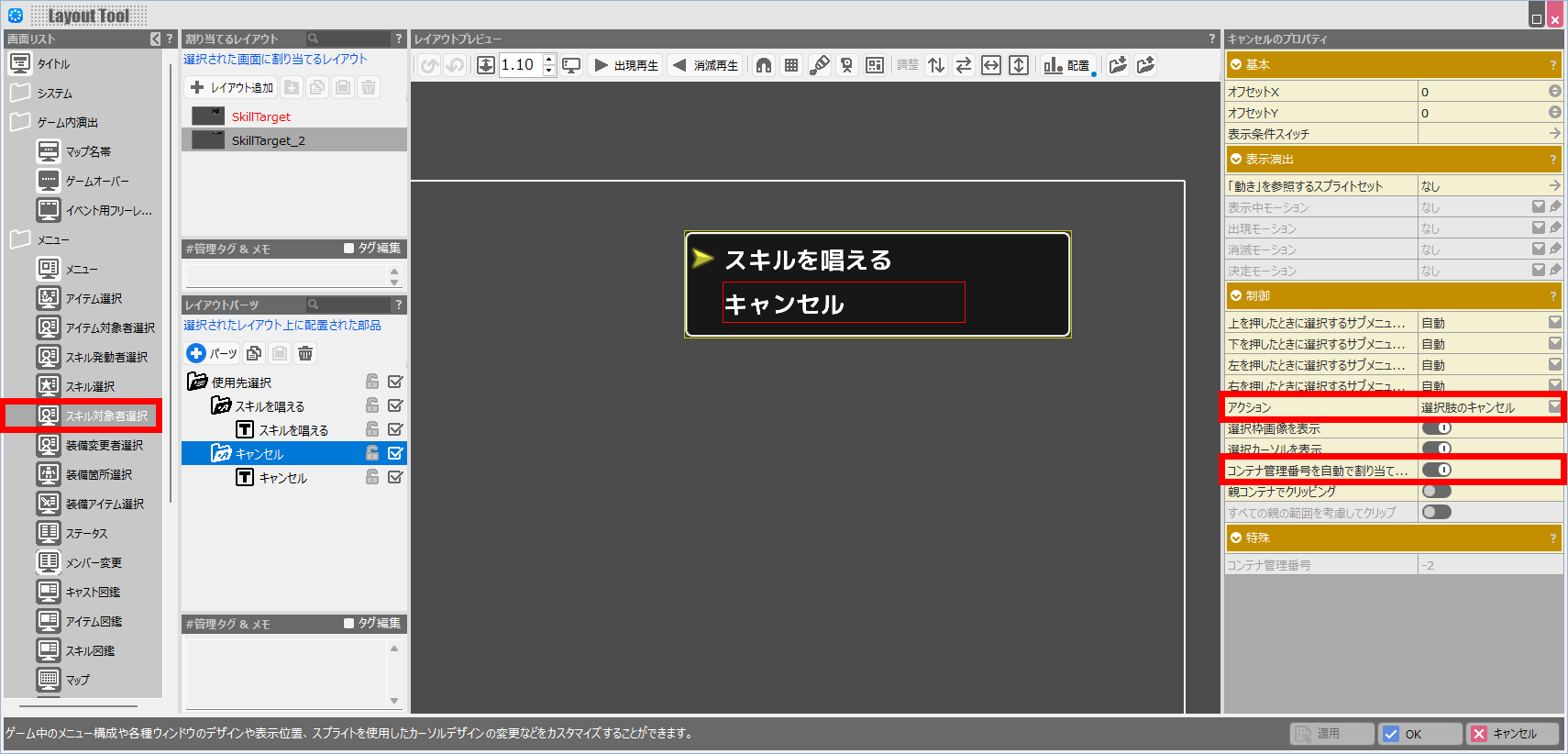Click the monitor preview icon beside zoom field
Image resolution: width=1568 pixels, height=754 pixels.
571,65
